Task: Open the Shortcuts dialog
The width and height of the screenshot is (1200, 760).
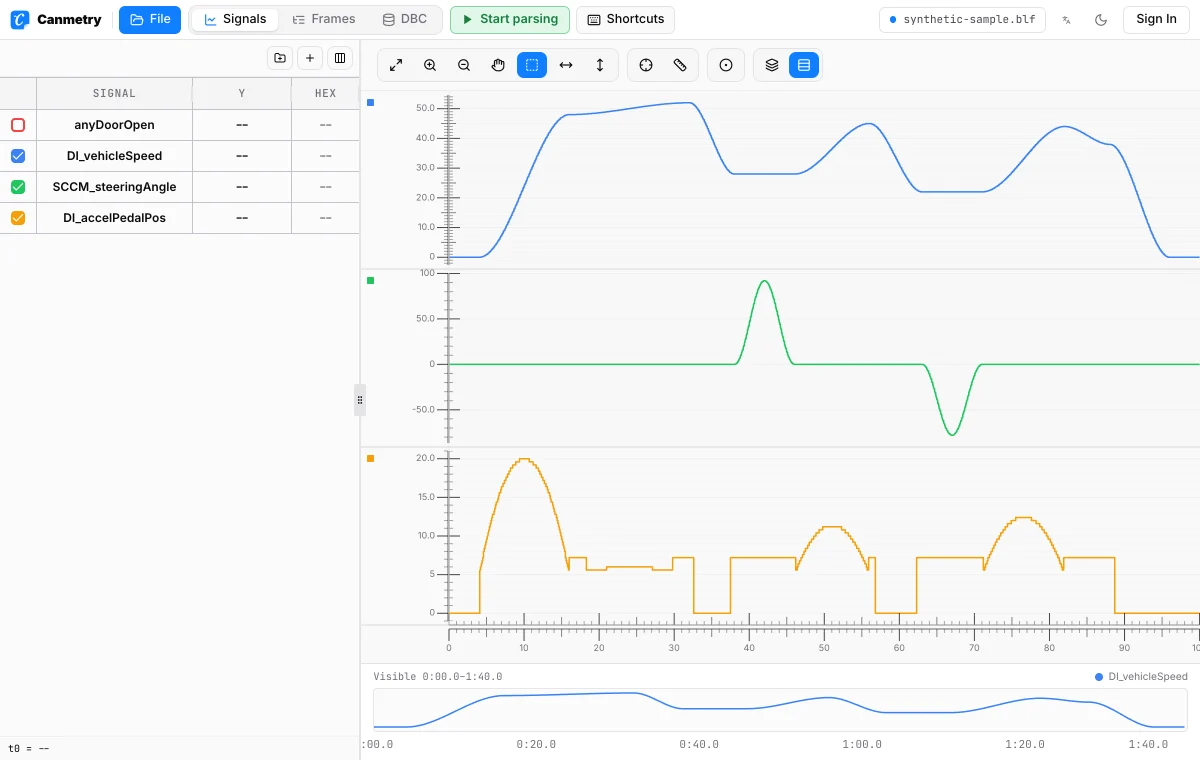Action: pyautogui.click(x=626, y=19)
